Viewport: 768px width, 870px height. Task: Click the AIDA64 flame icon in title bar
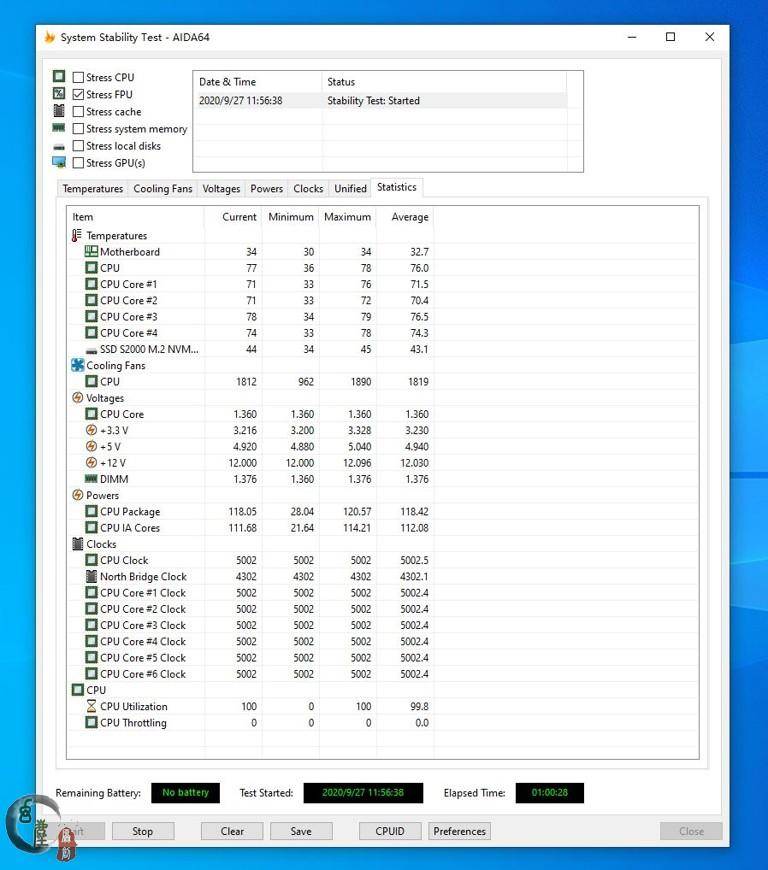pos(50,37)
